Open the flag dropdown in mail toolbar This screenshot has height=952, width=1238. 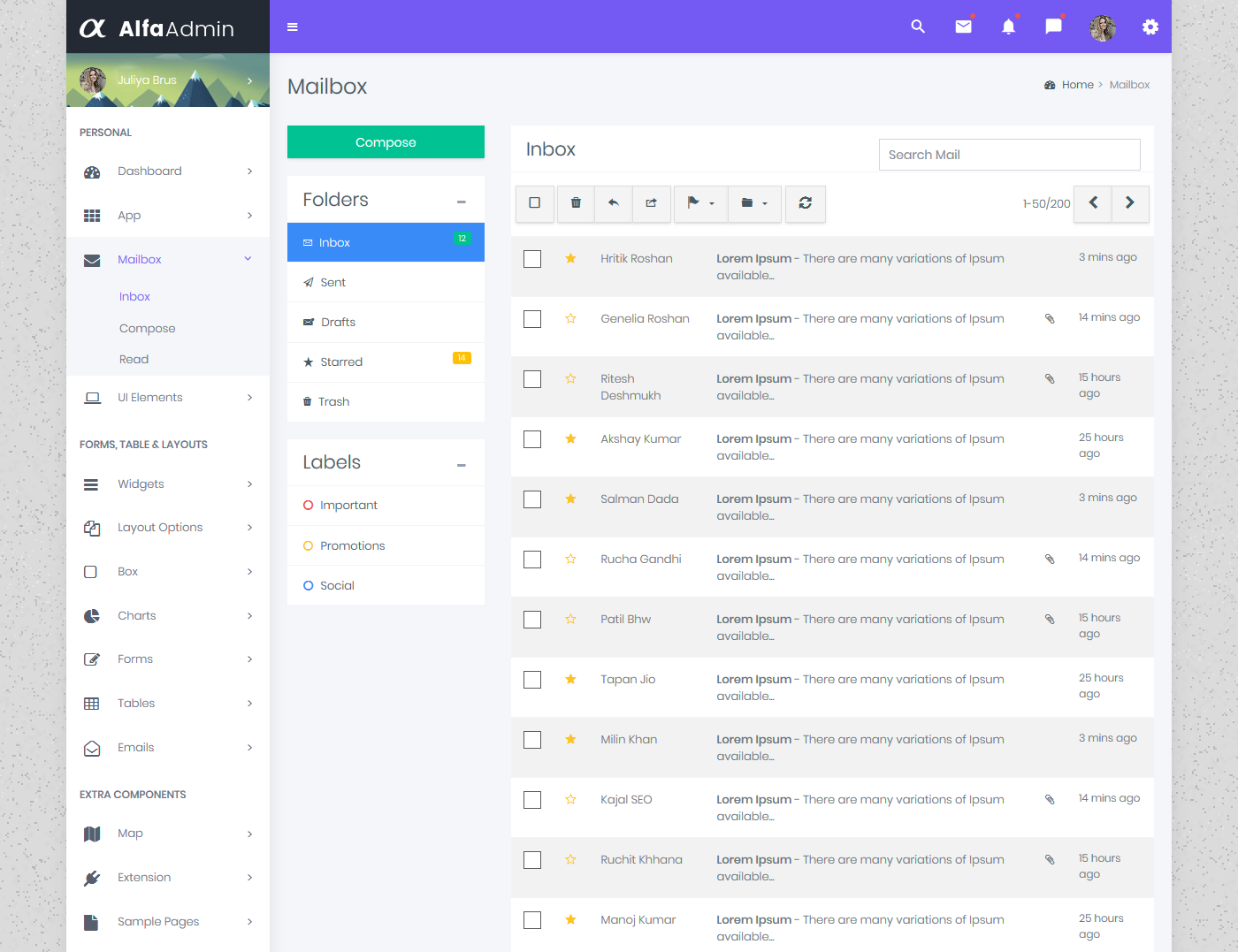700,203
